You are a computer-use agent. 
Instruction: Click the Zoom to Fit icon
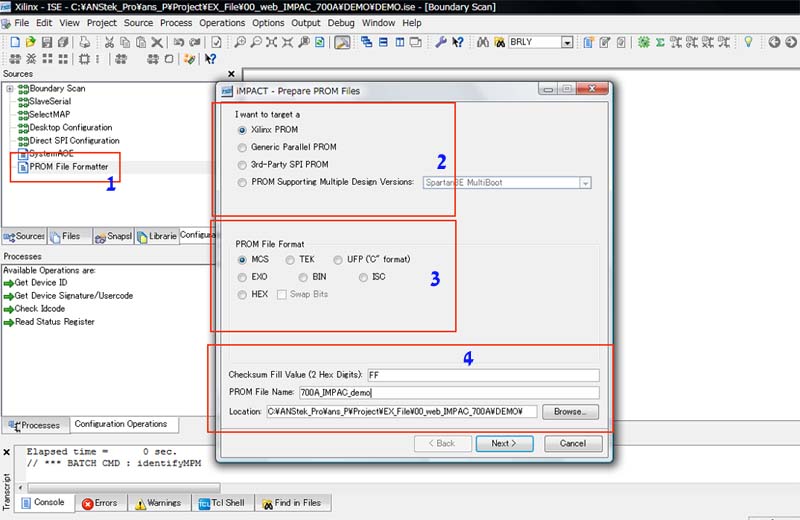tap(271, 42)
